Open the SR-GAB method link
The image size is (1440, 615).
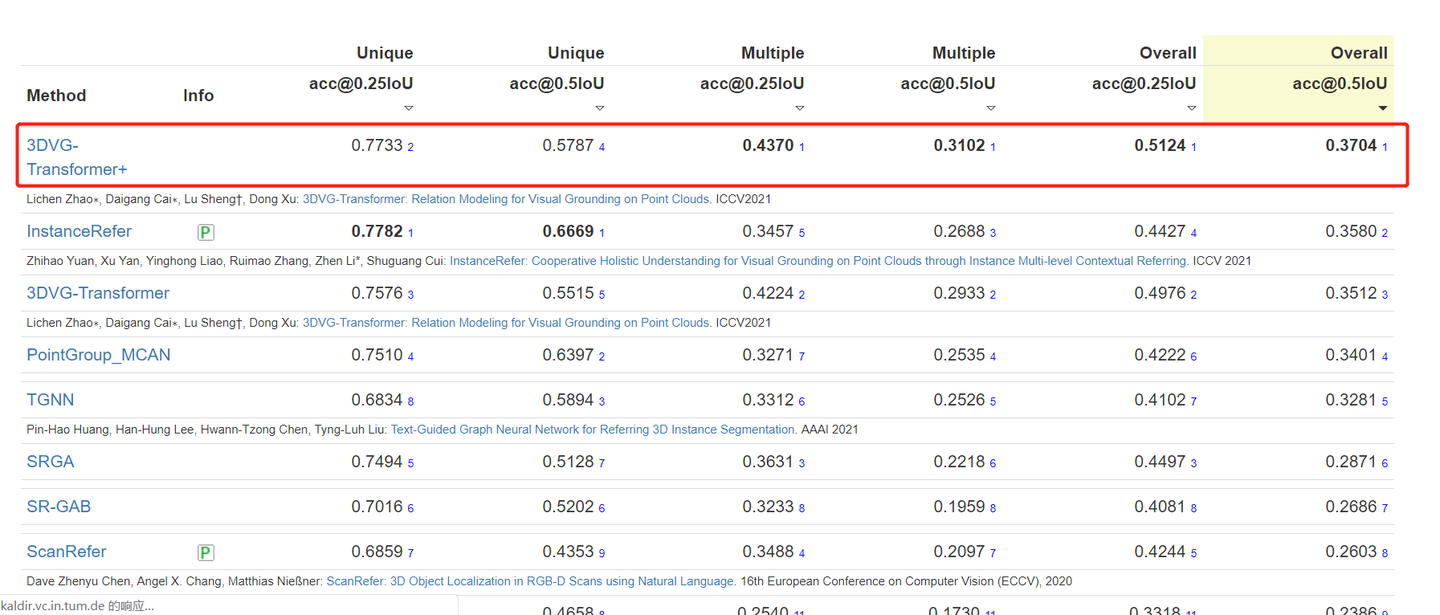(x=58, y=506)
